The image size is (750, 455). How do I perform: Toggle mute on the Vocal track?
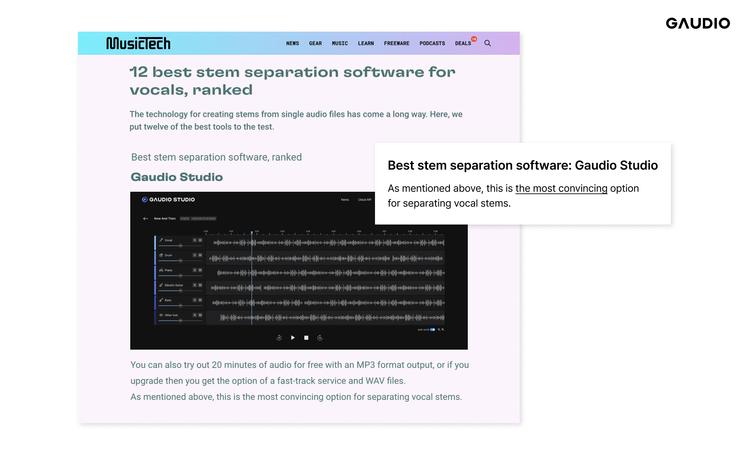point(193,241)
